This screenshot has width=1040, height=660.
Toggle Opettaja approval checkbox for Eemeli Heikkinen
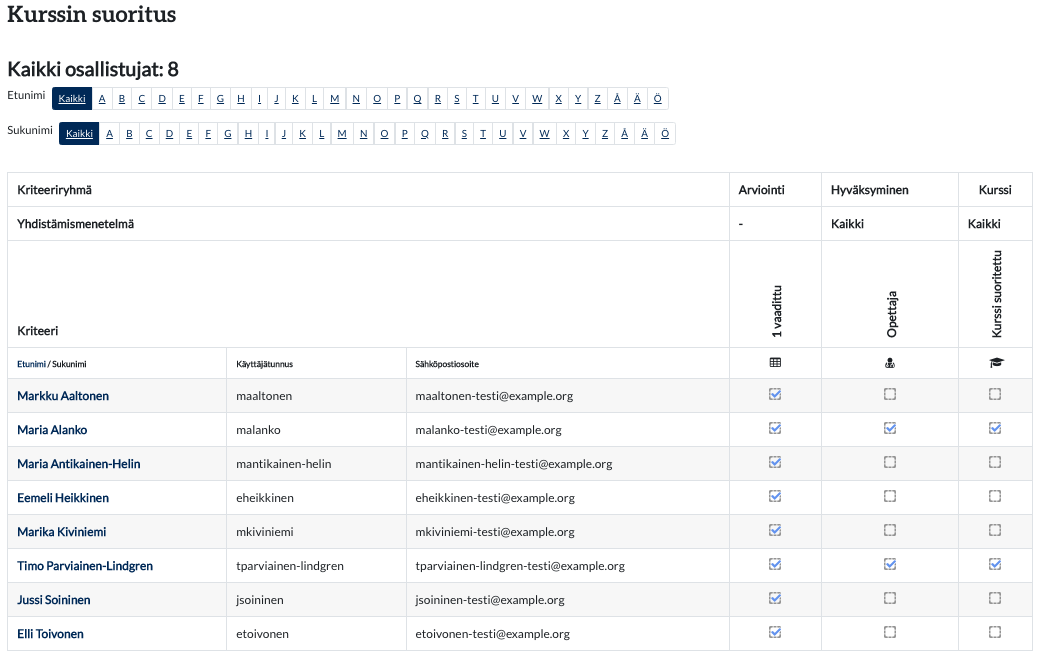point(890,496)
